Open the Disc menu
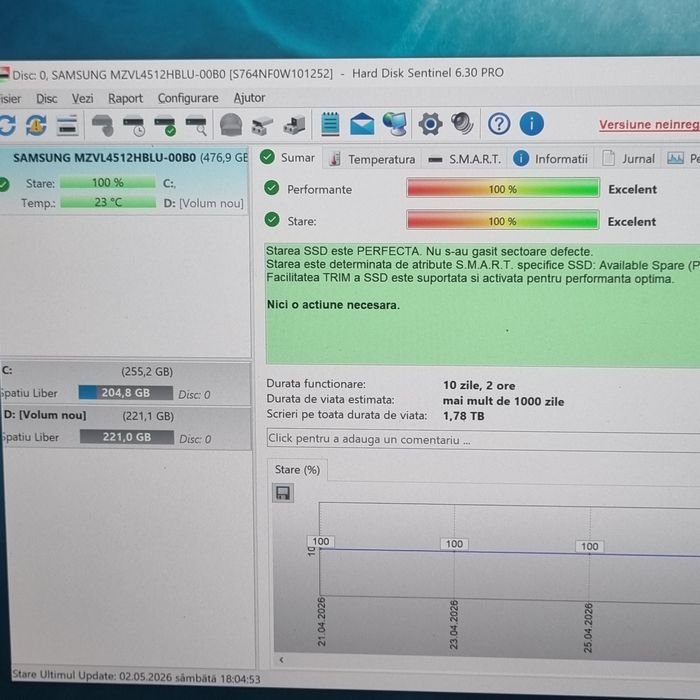This screenshot has height=700, width=700. [46, 99]
